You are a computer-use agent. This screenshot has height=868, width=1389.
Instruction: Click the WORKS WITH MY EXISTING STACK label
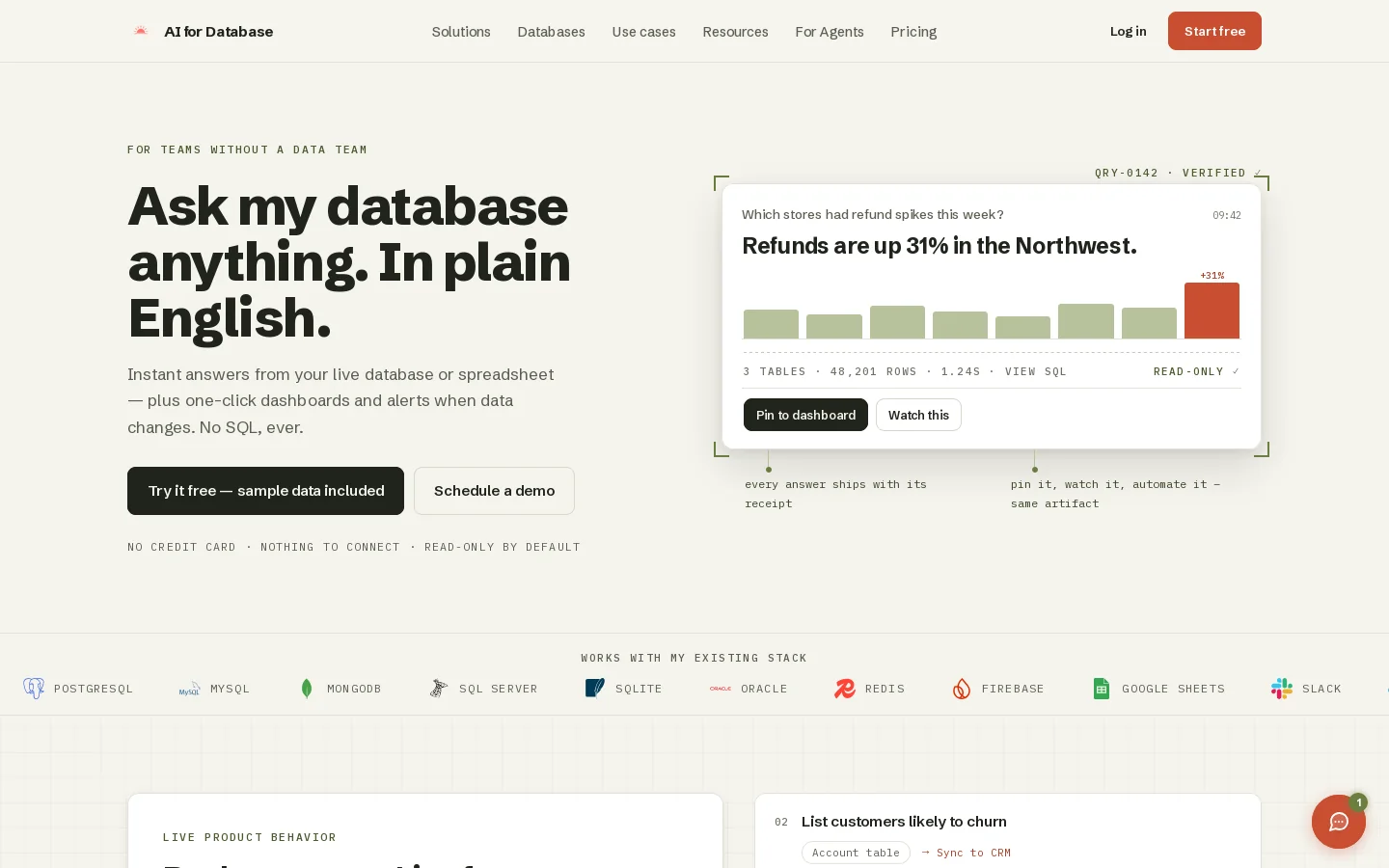coord(694,658)
